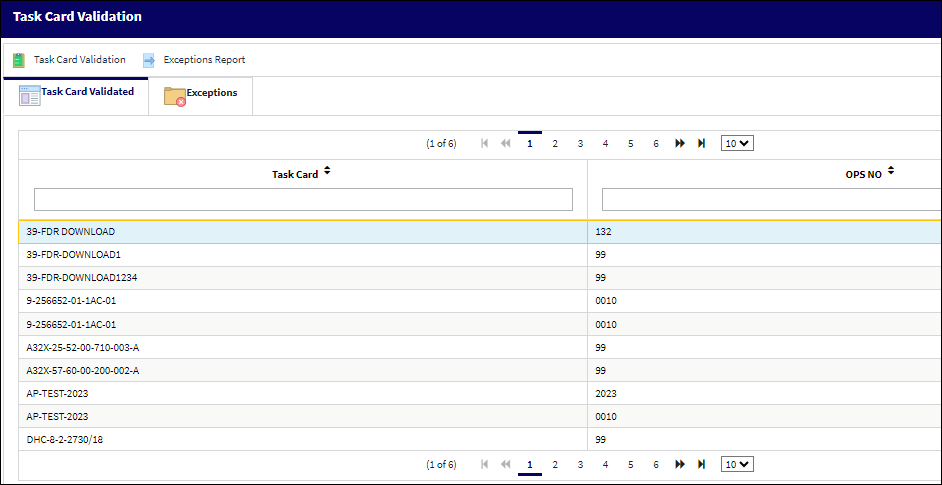Image resolution: width=942 pixels, height=485 pixels.
Task: Select page 5 in bottom paginator
Action: point(631,464)
